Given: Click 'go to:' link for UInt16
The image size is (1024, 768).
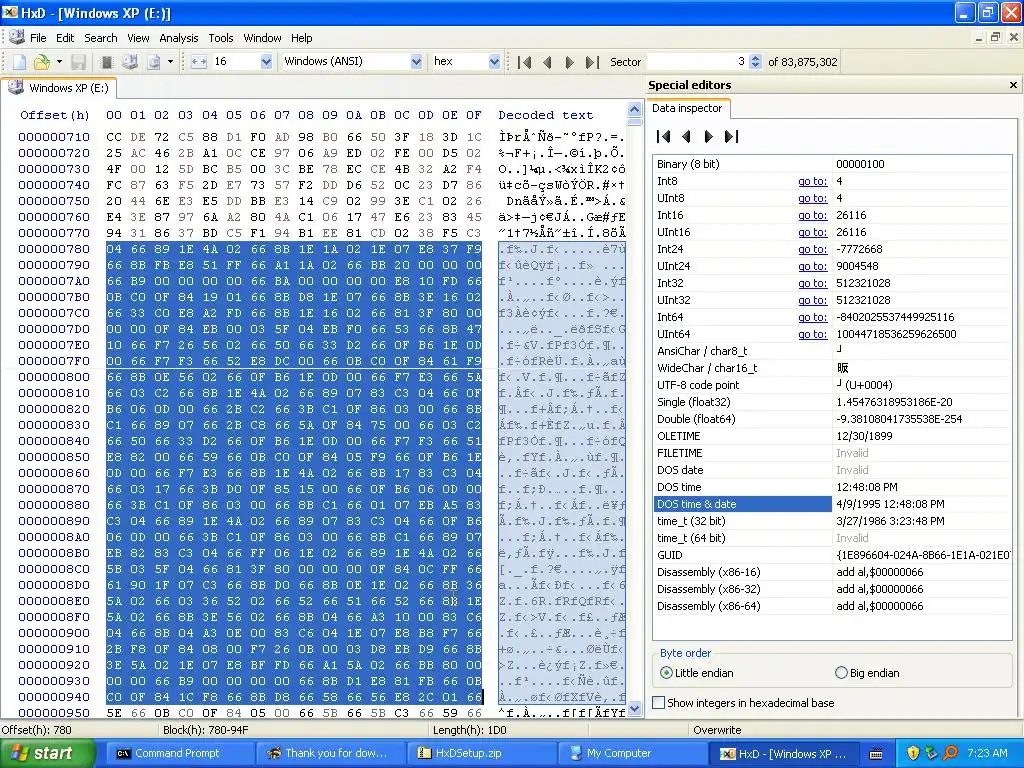Looking at the screenshot, I should [x=812, y=232].
